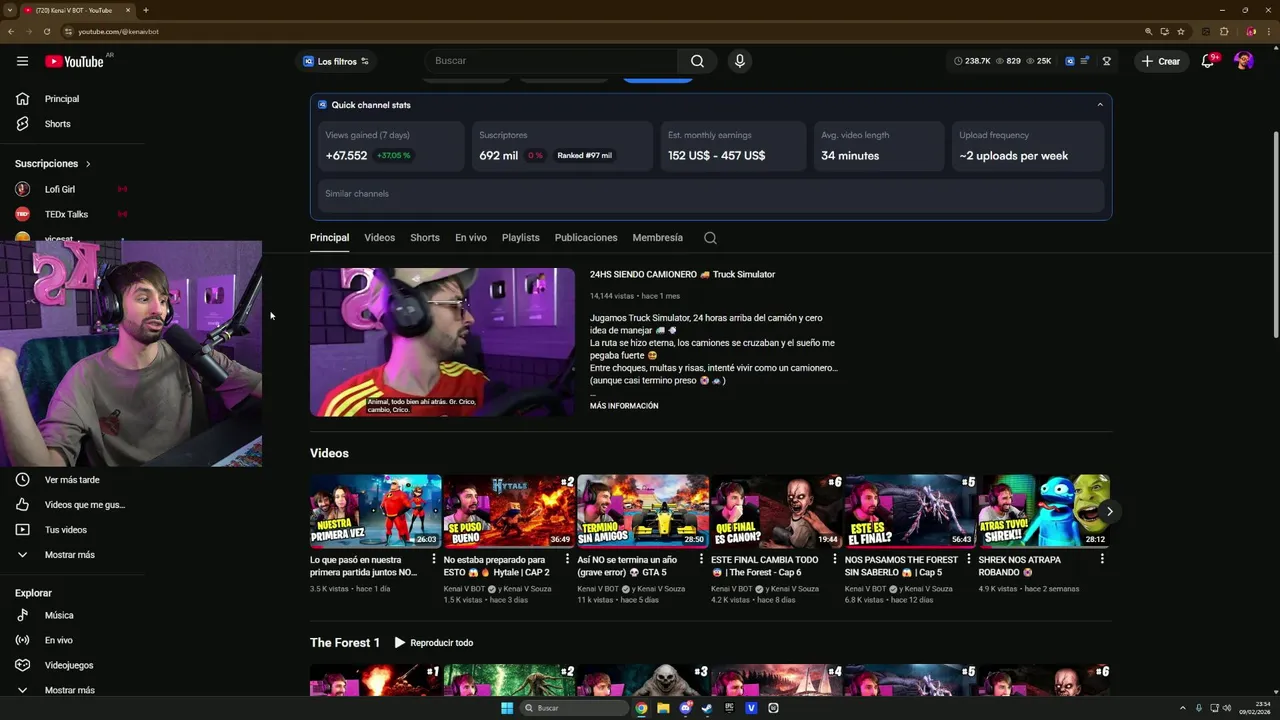The image size is (1280, 720).
Task: Open Steam from the taskbar
Action: click(x=707, y=708)
